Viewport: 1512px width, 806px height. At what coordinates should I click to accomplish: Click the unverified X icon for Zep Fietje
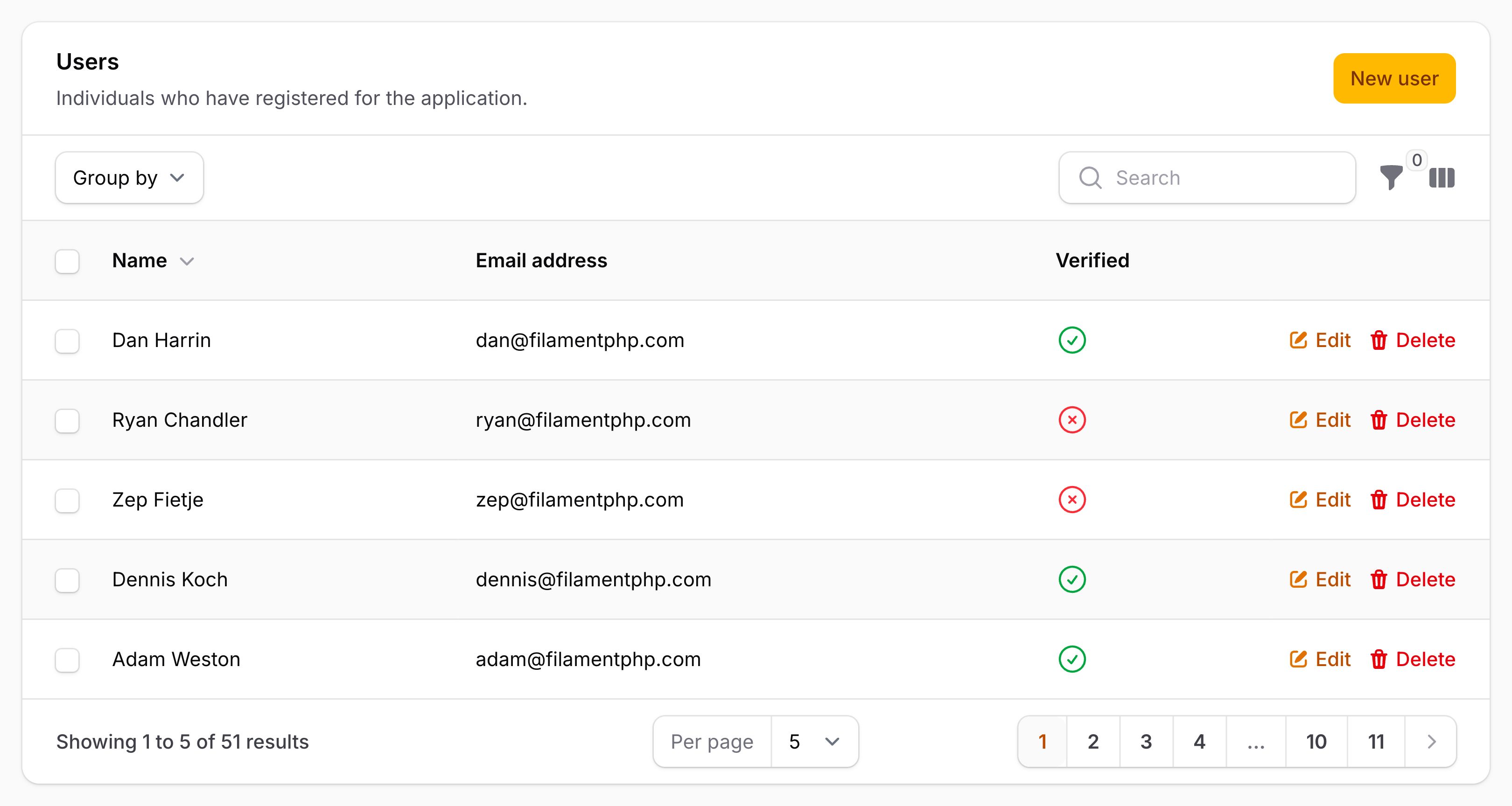(1072, 500)
